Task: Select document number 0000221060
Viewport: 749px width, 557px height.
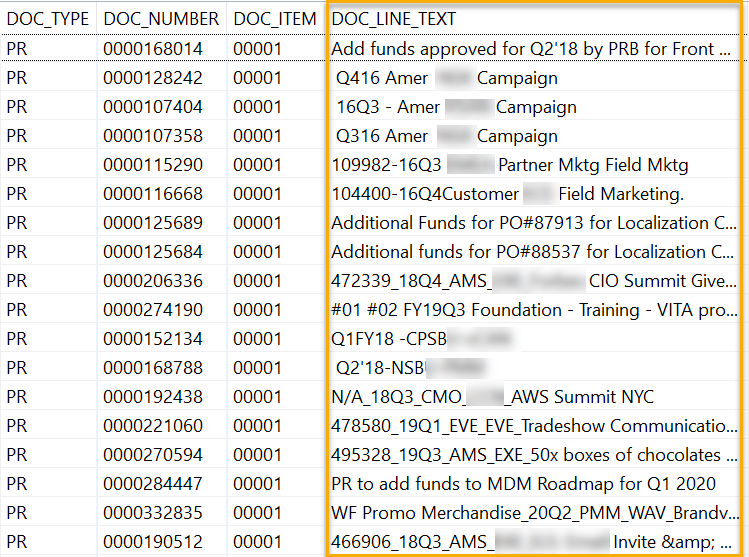Action: 153,426
